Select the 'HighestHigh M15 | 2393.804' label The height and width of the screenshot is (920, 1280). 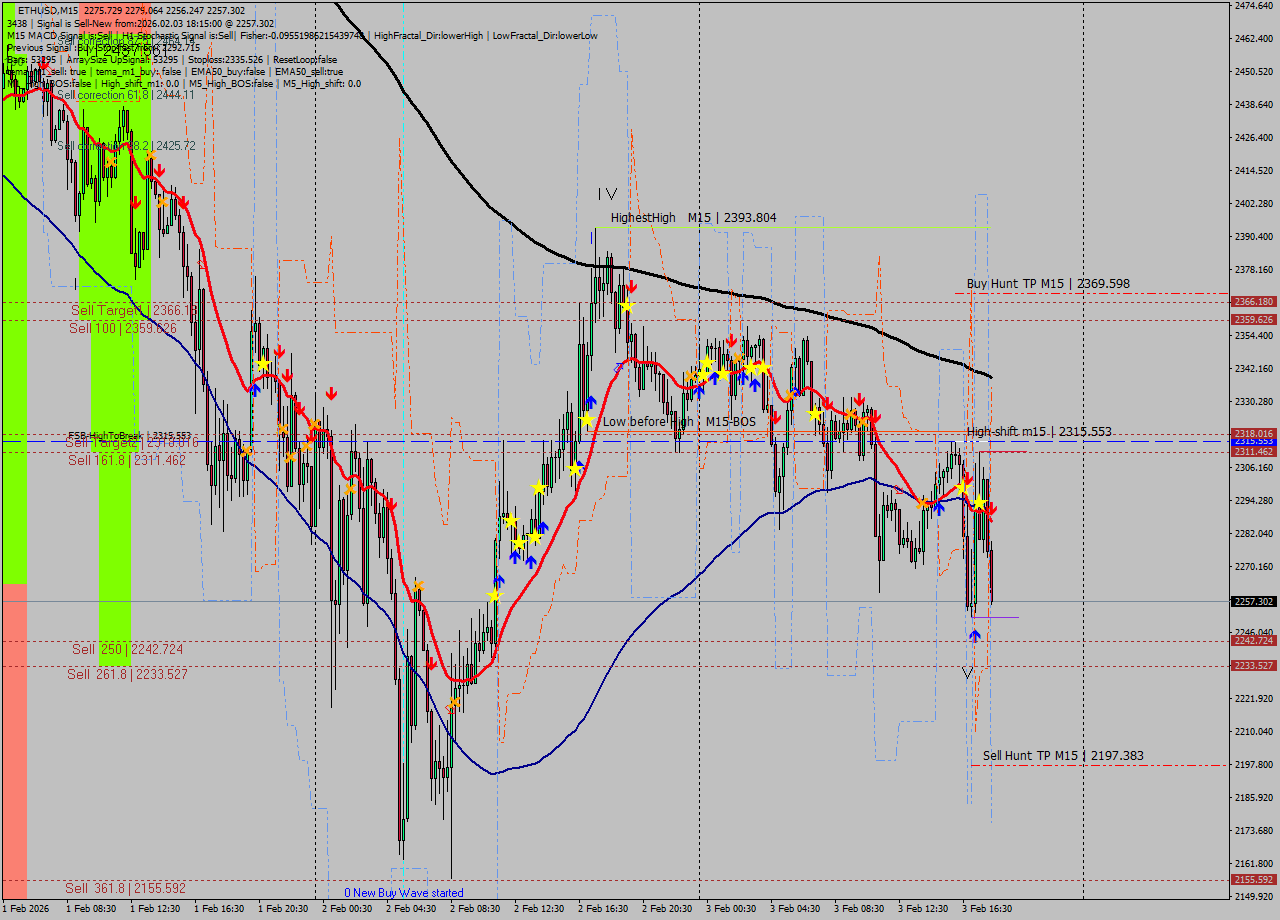pyautogui.click(x=693, y=218)
